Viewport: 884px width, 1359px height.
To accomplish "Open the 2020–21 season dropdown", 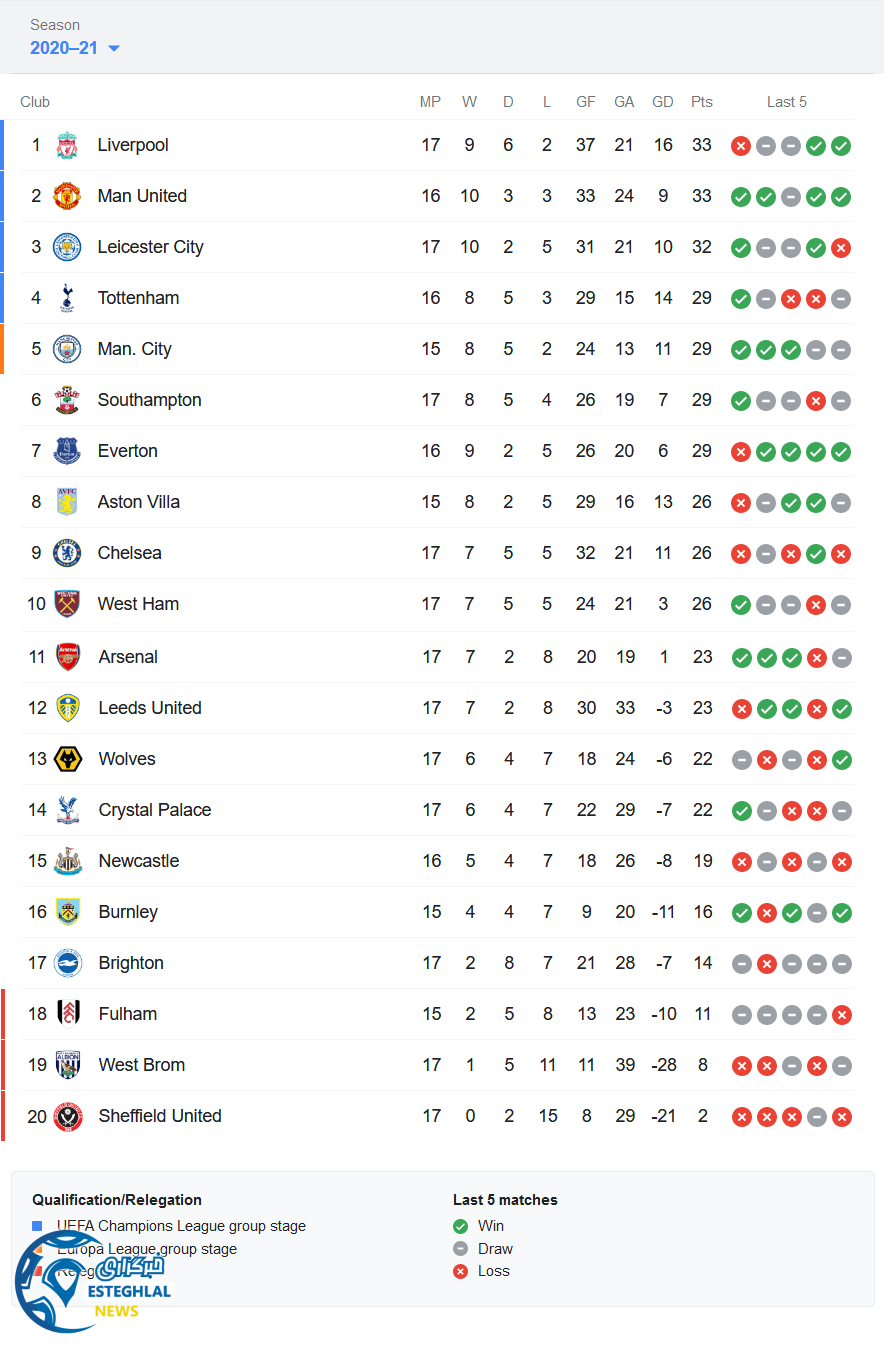I will coord(75,48).
